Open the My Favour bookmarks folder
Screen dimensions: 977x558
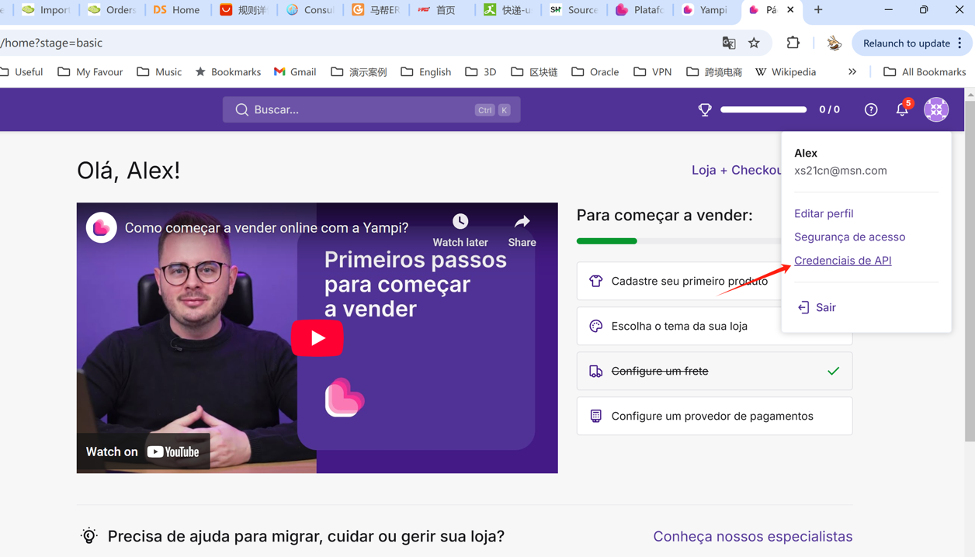tap(90, 72)
